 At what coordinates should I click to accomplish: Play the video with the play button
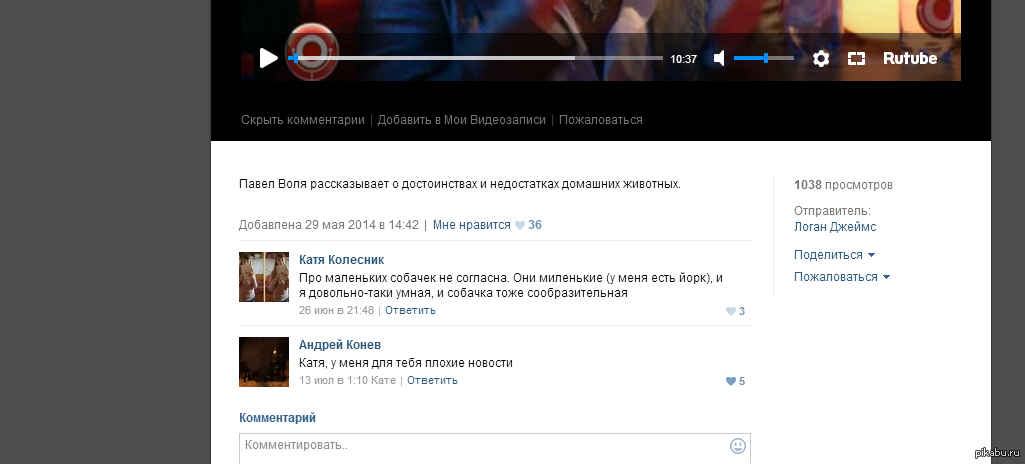click(x=269, y=58)
